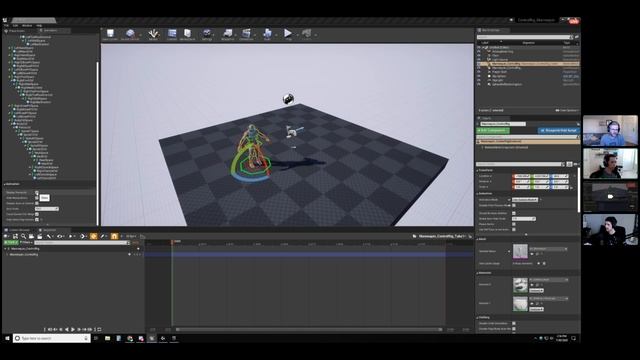This screenshot has height=360, width=640.
Task: Click the Windows Start button
Action: click(x=7, y=338)
